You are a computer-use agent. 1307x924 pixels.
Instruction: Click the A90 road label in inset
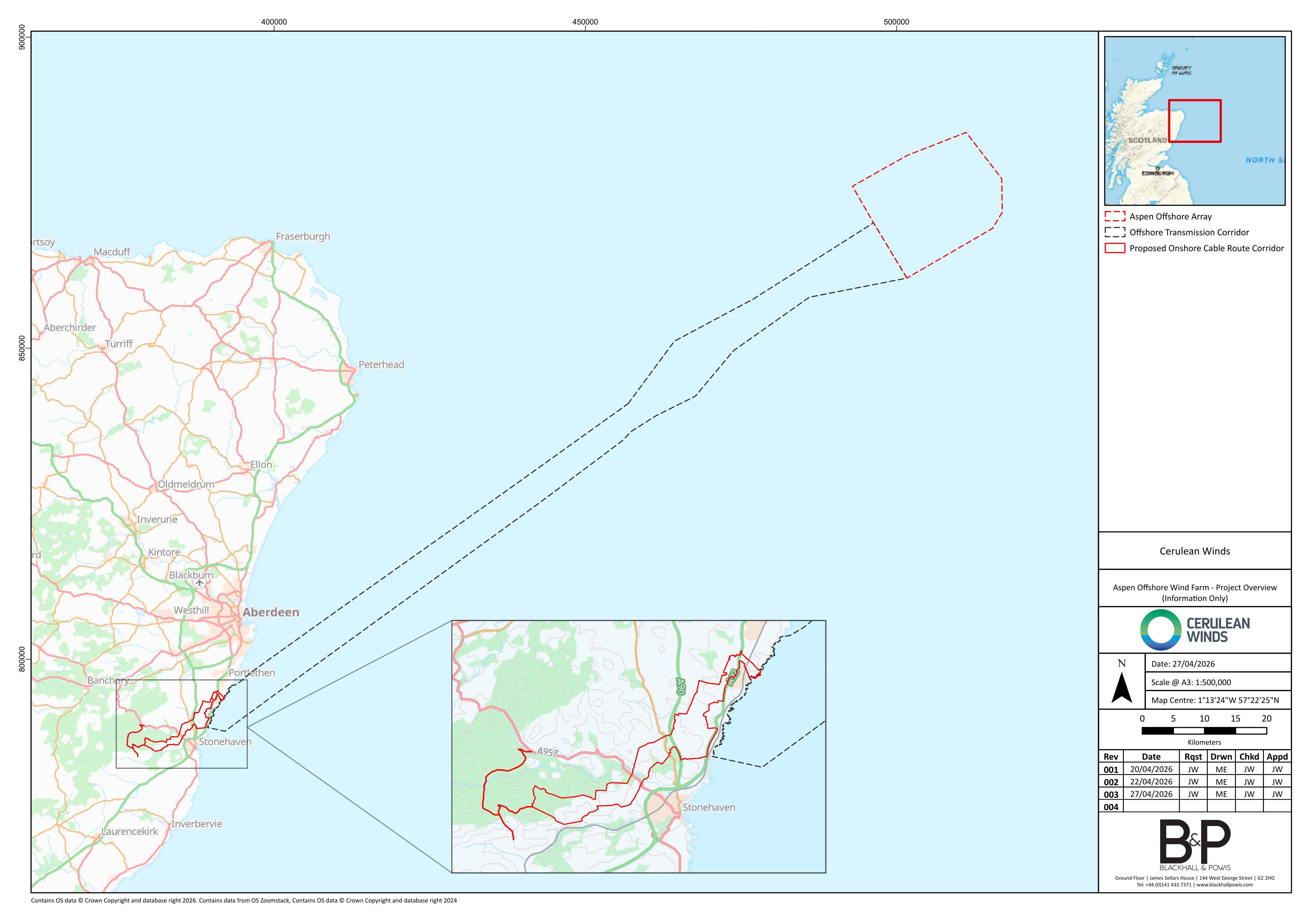click(x=680, y=687)
